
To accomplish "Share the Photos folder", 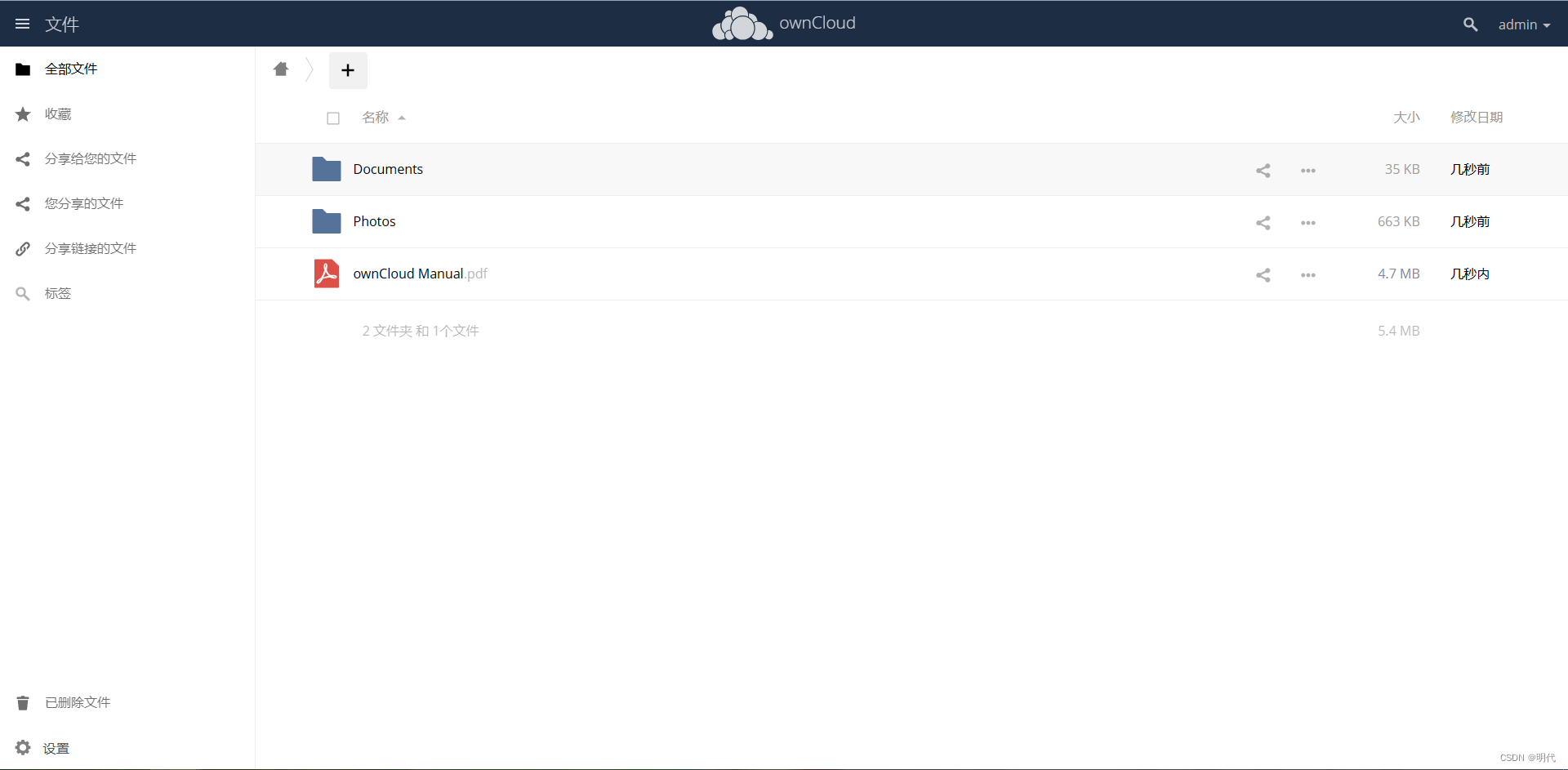I will click(1263, 223).
